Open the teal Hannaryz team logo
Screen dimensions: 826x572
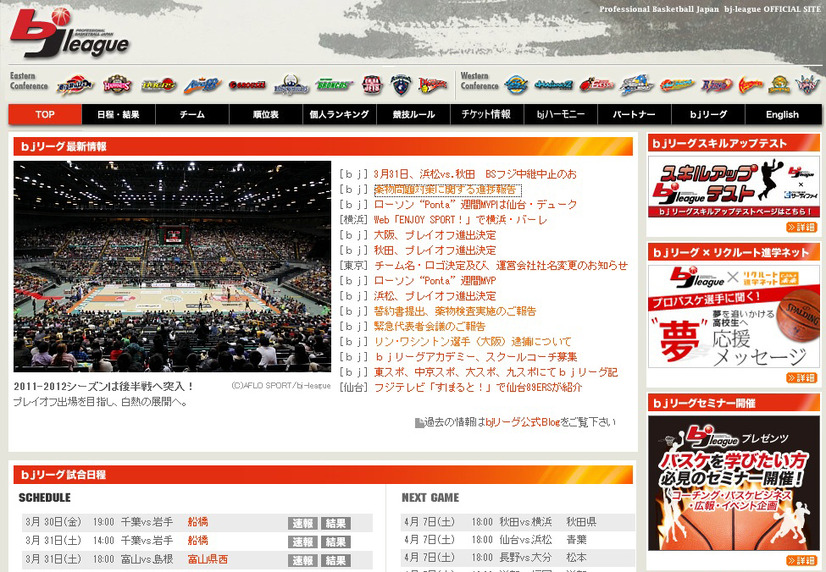tap(553, 85)
